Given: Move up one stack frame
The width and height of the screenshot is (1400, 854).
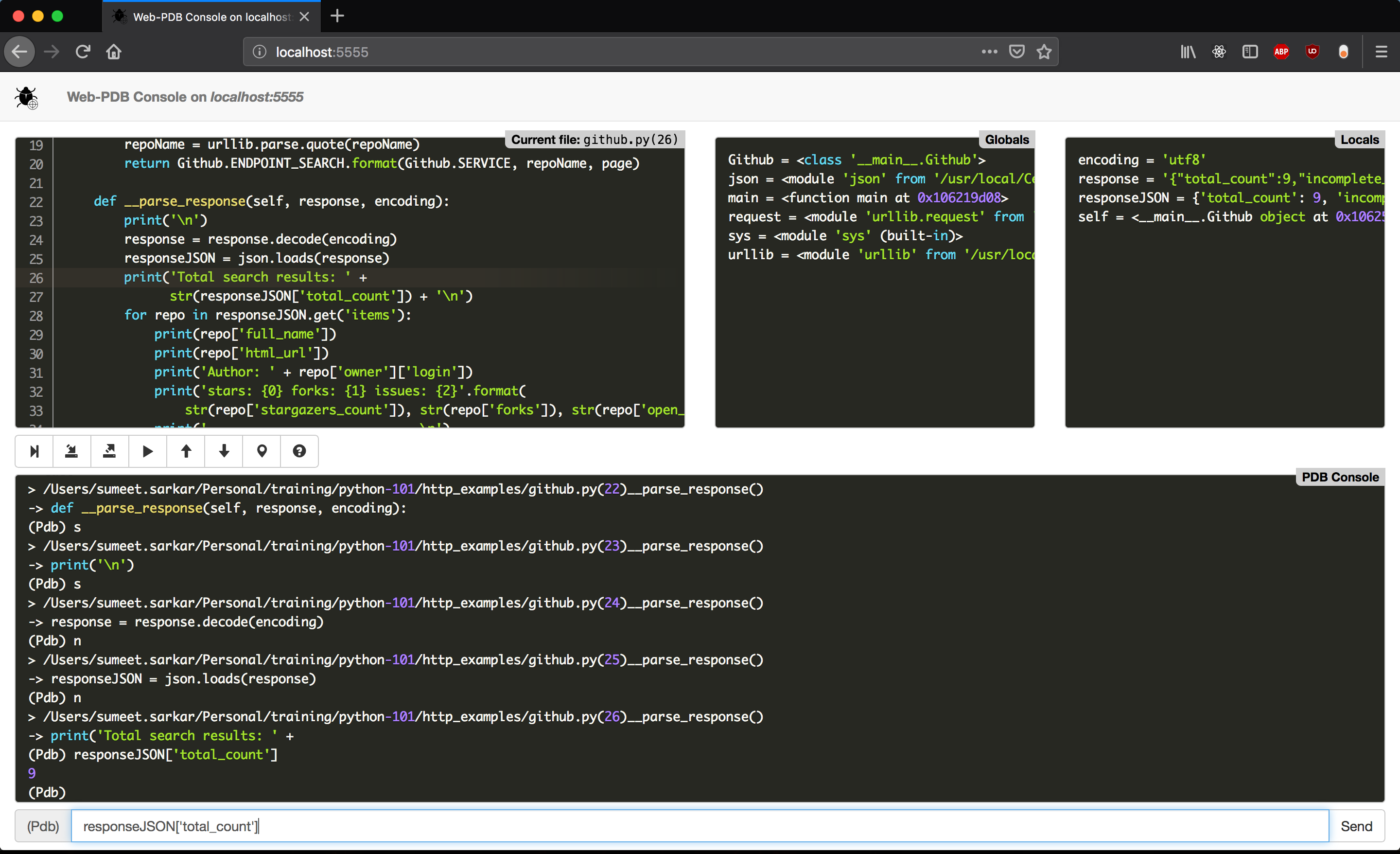Looking at the screenshot, I should (186, 451).
